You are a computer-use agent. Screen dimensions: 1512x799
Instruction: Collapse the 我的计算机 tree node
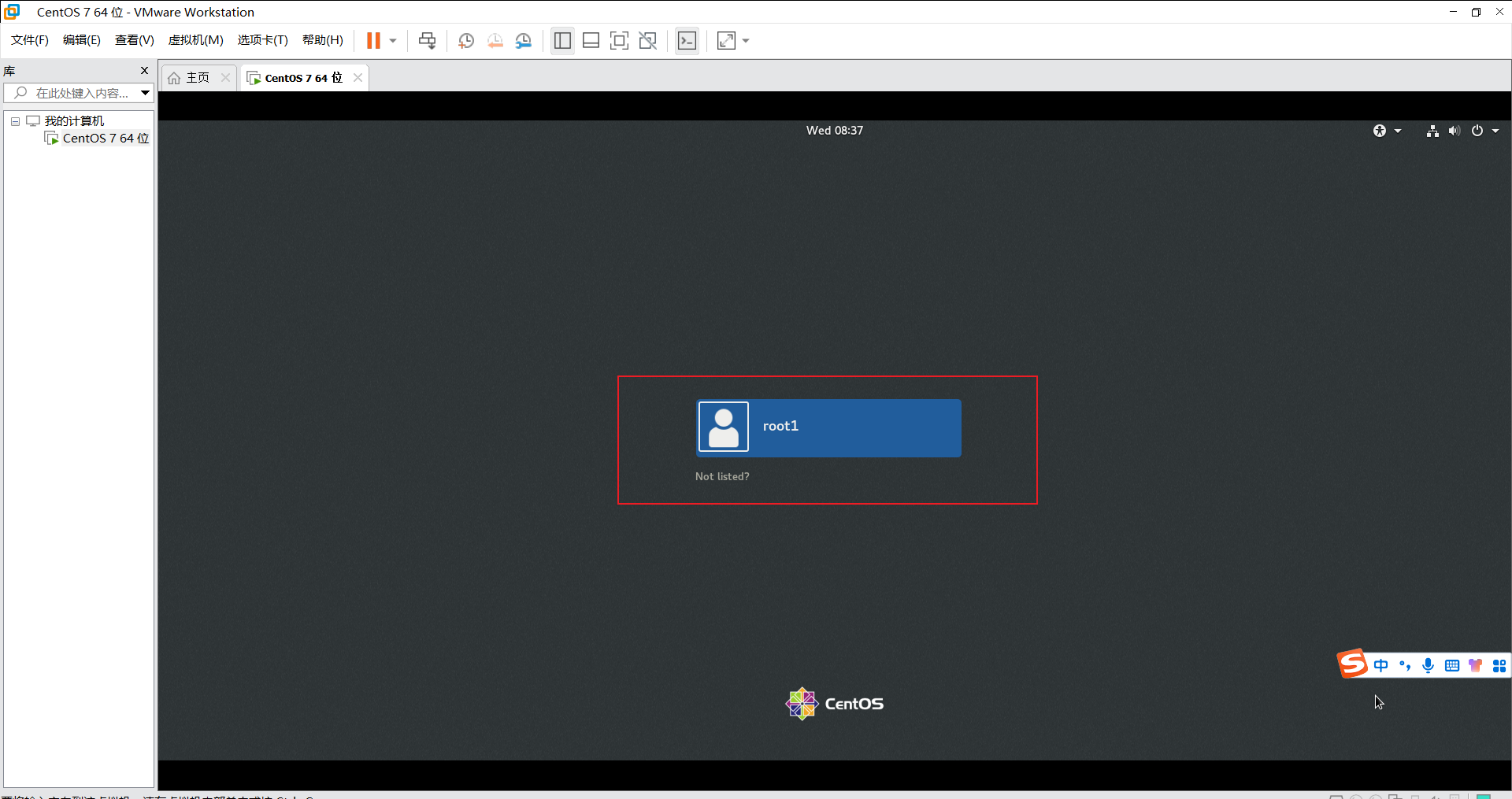click(15, 121)
